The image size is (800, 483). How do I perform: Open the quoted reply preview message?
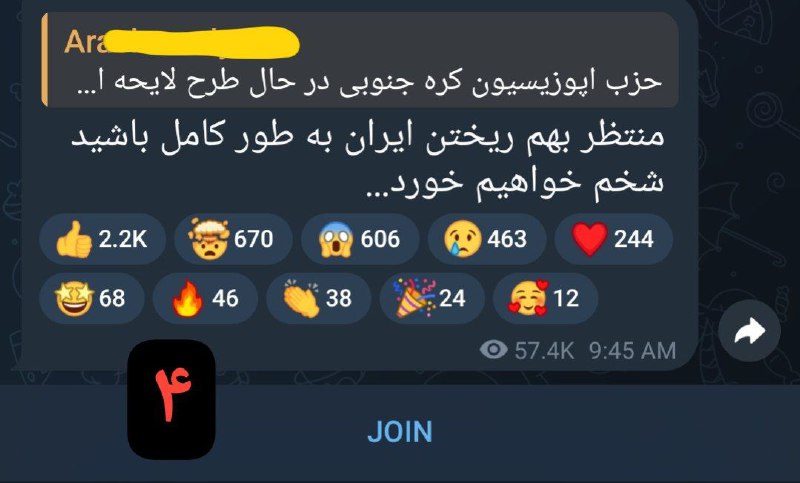tap(360, 60)
